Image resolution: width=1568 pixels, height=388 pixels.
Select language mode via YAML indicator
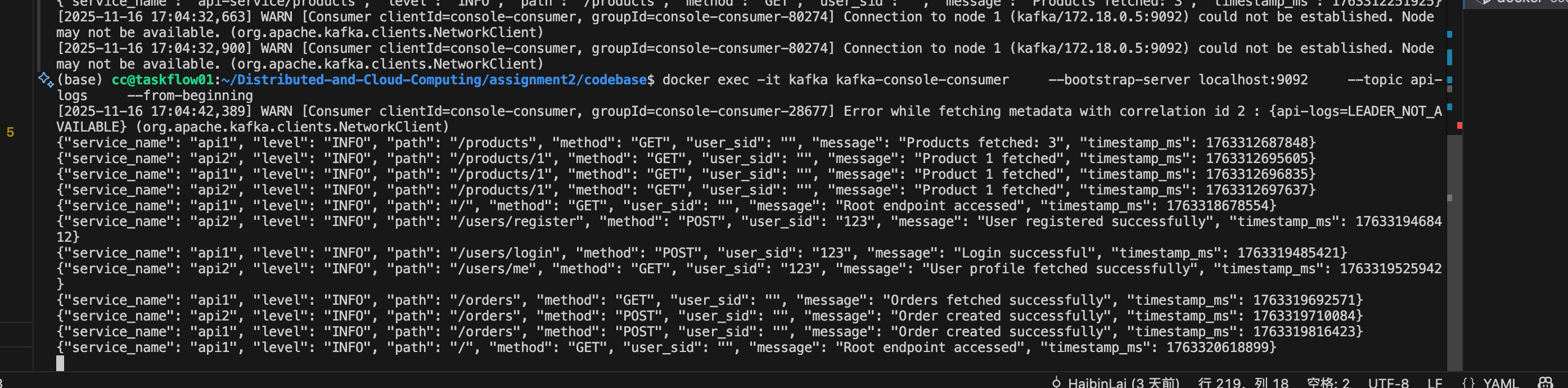1501,382
